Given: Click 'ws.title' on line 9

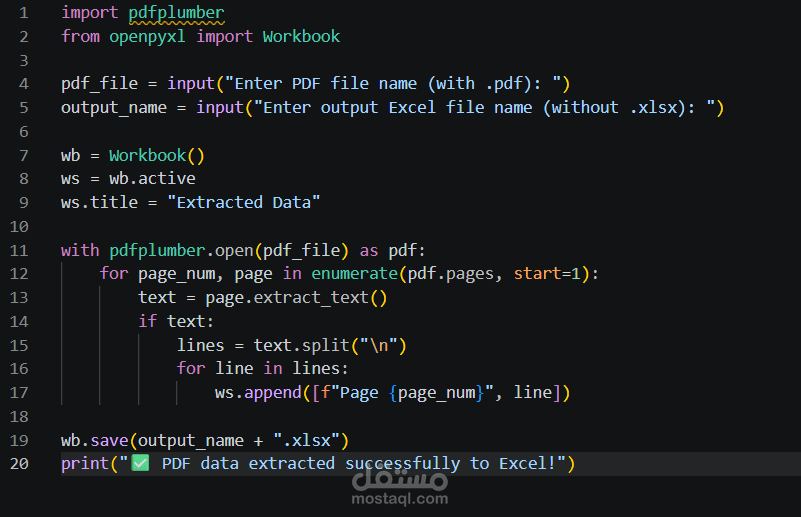Looking at the screenshot, I should tap(100, 203).
